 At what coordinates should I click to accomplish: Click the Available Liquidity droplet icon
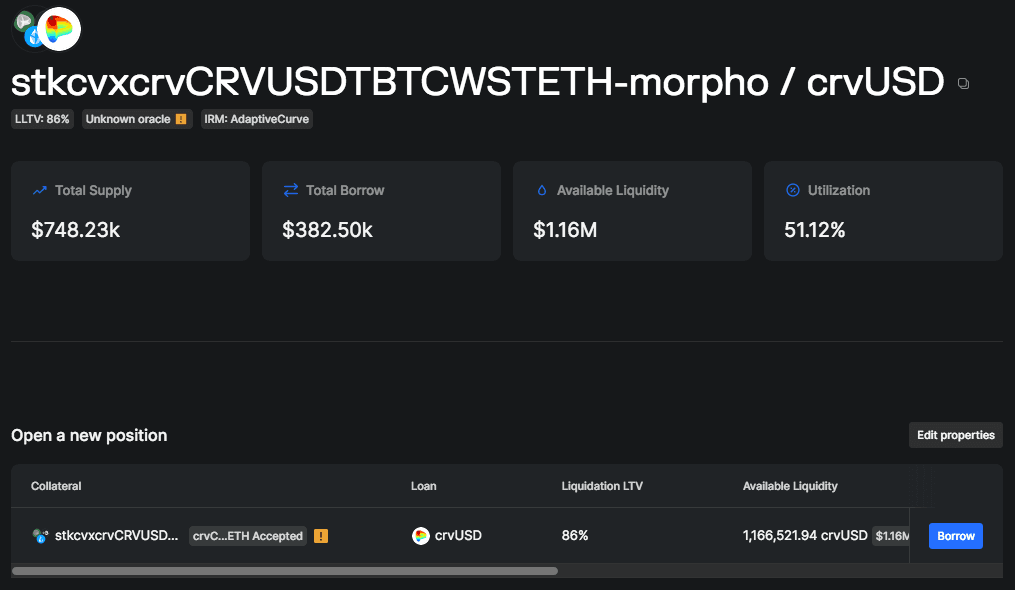tap(542, 190)
